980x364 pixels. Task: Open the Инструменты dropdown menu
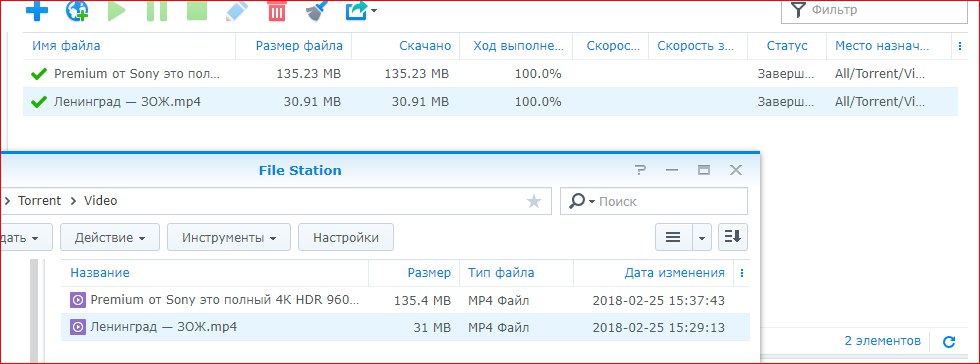pos(229,238)
